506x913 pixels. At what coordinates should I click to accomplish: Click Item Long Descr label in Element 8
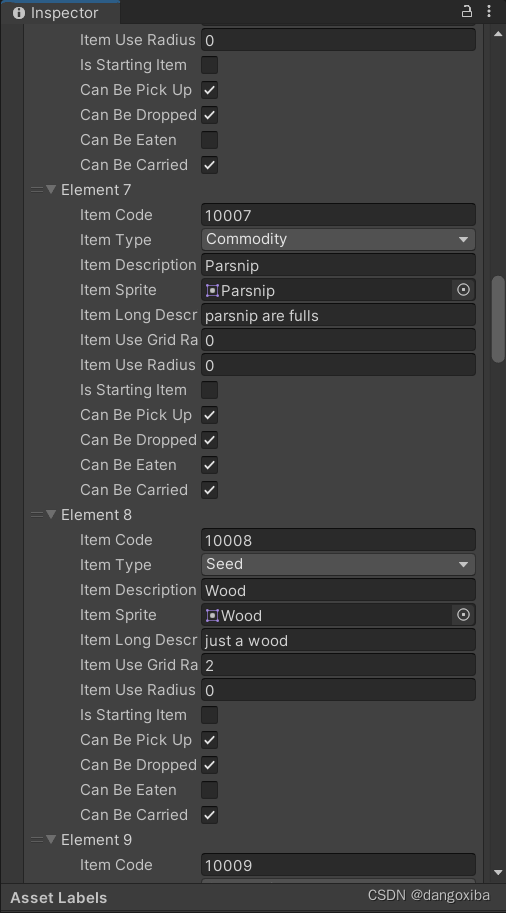pyautogui.click(x=139, y=640)
